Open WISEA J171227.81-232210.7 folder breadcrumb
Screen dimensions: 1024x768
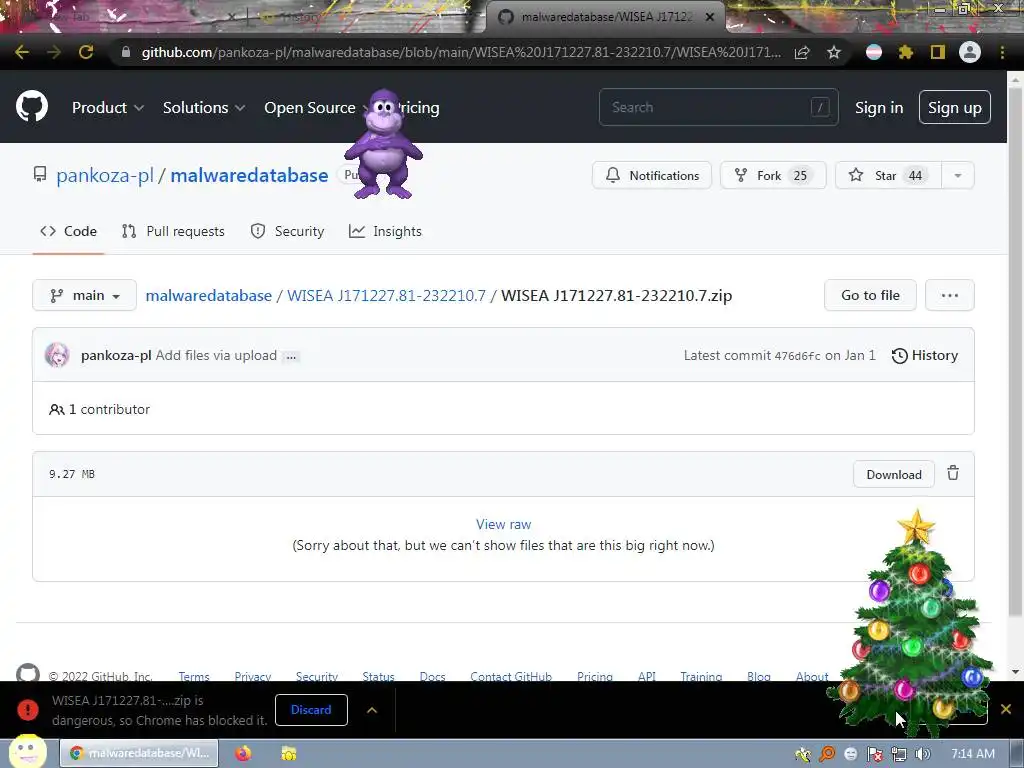pos(387,296)
